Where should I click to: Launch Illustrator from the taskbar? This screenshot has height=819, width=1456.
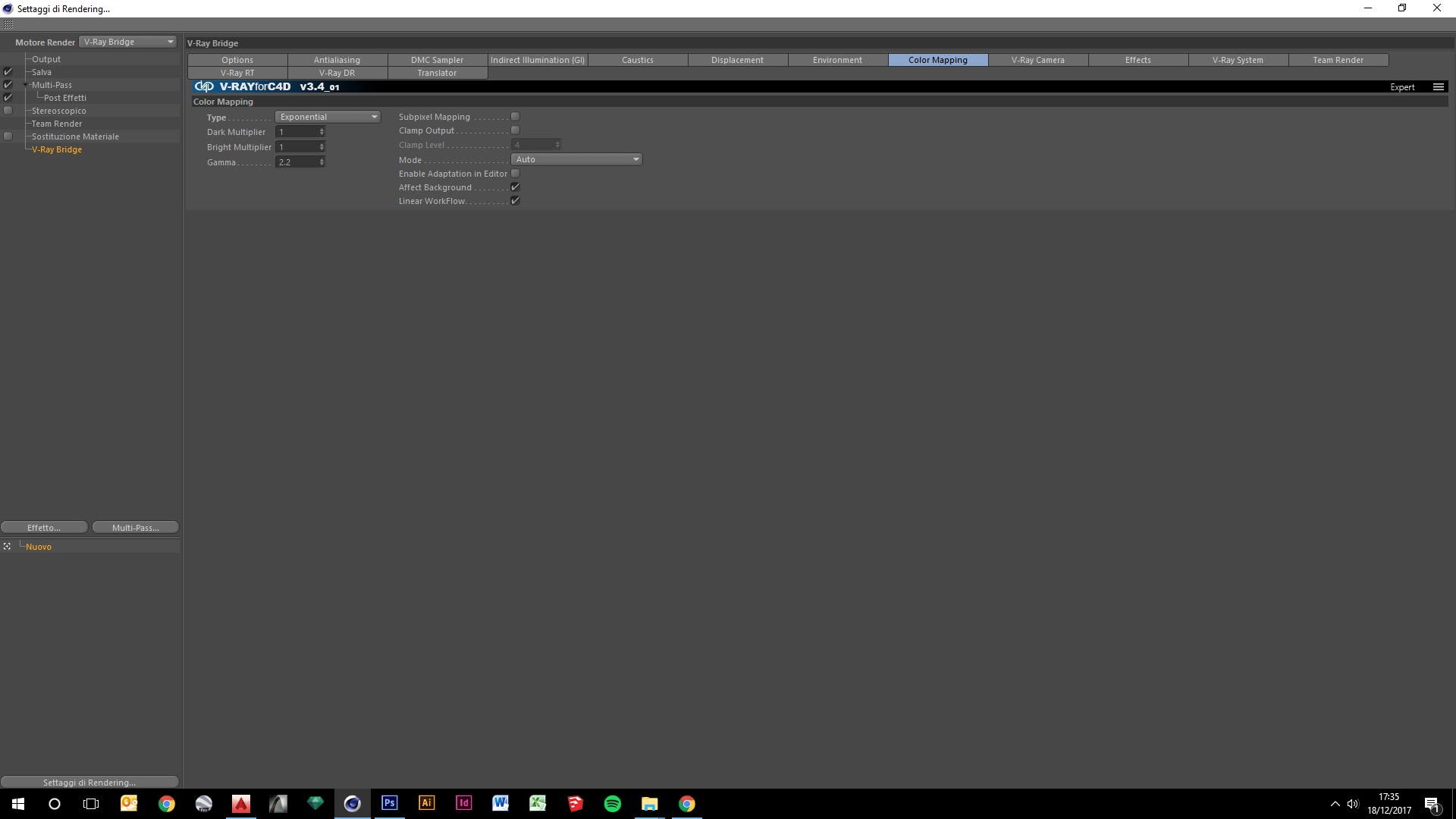[426, 803]
